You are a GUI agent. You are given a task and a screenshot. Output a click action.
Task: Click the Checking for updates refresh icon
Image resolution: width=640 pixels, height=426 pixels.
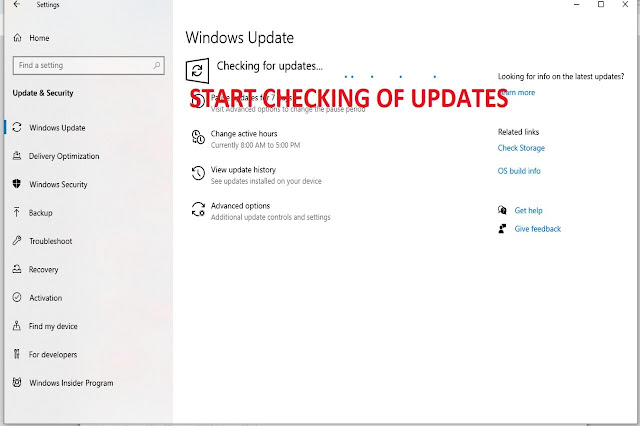pyautogui.click(x=197, y=71)
